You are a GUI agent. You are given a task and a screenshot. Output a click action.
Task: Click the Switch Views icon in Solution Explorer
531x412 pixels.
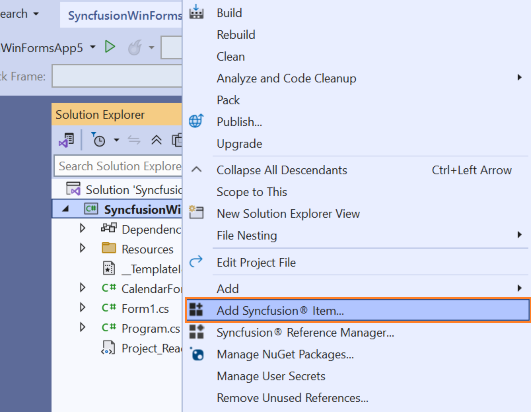[66, 140]
